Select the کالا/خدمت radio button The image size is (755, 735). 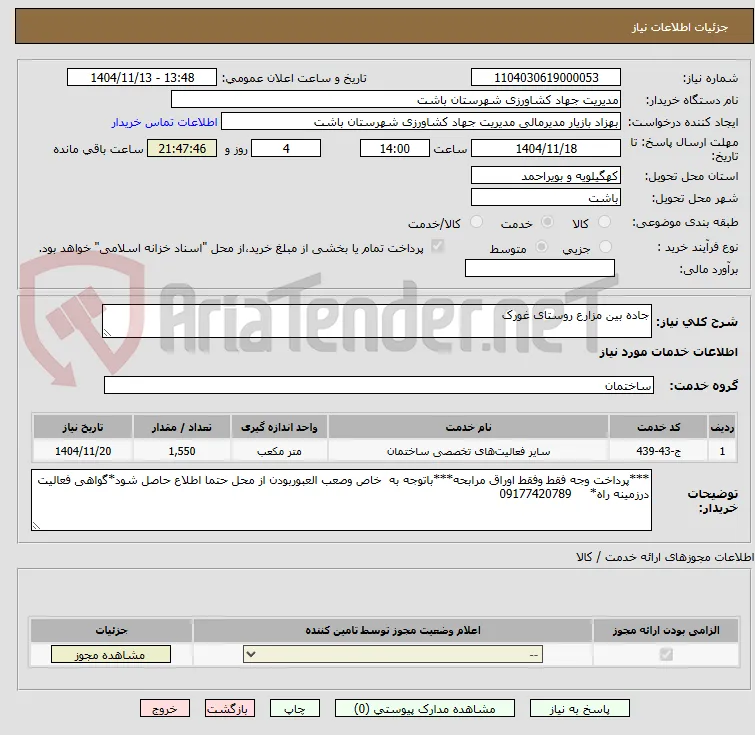click(476, 222)
